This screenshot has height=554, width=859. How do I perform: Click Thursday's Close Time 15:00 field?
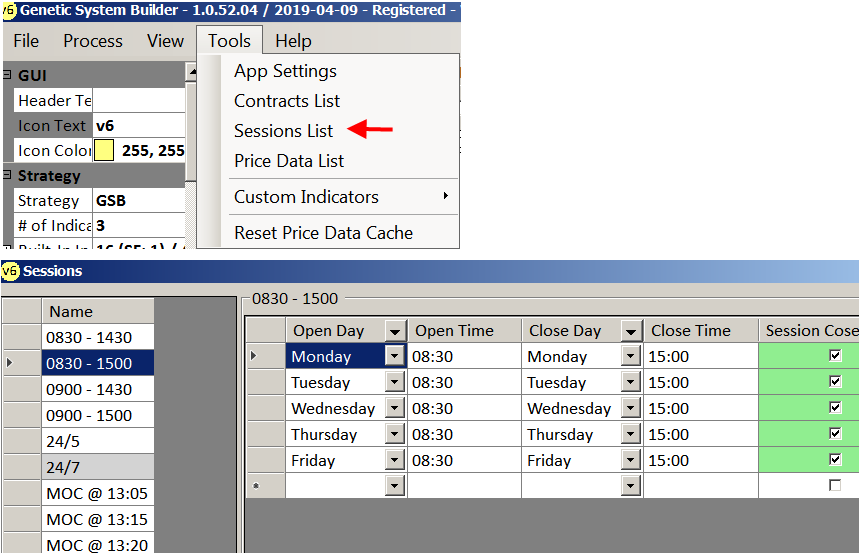tap(700, 435)
